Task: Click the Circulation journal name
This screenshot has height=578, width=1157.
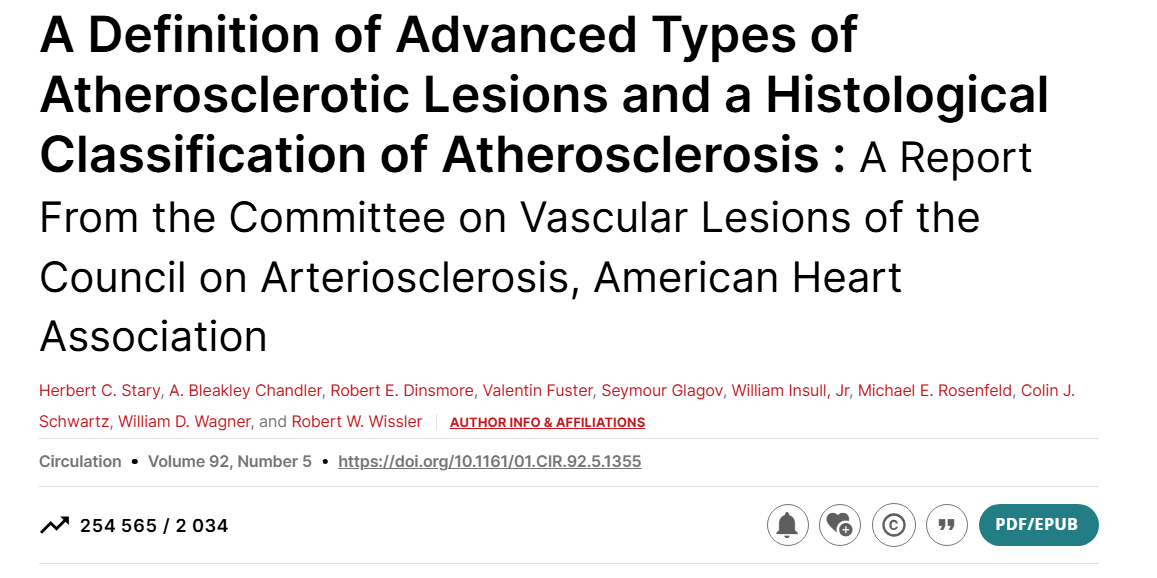Action: pos(80,461)
